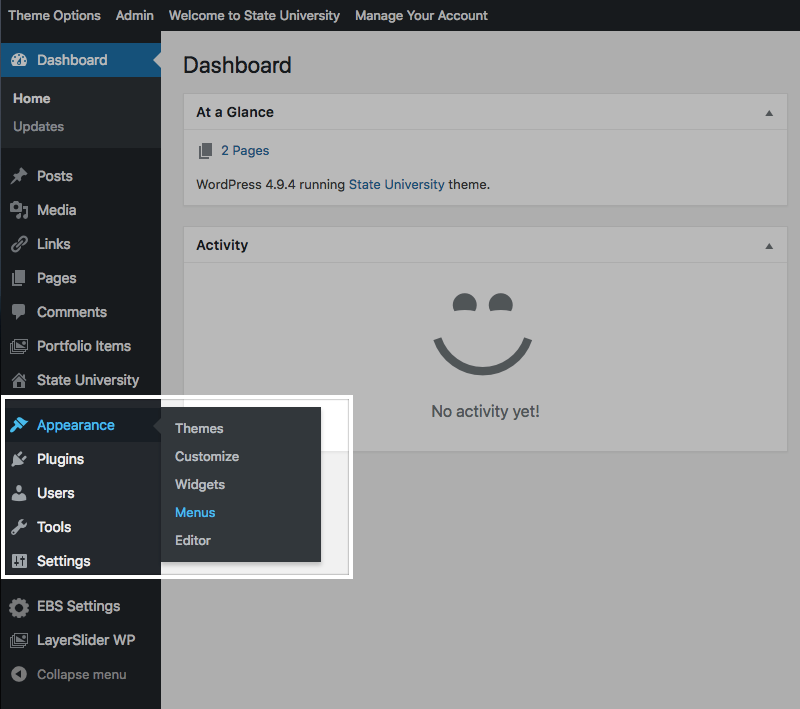Click the At a Glance heading
This screenshot has height=709, width=800.
[235, 112]
